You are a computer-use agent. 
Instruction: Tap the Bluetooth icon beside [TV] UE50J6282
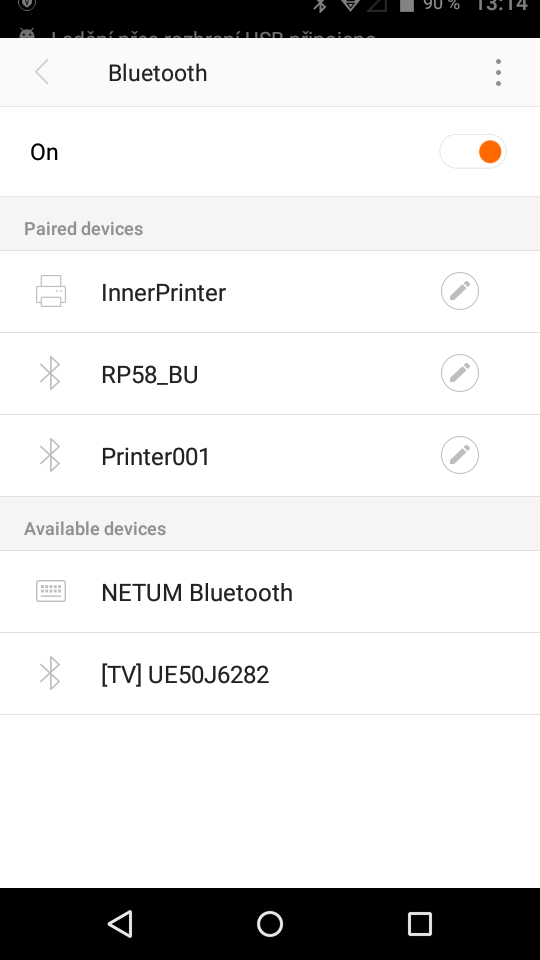[50, 673]
